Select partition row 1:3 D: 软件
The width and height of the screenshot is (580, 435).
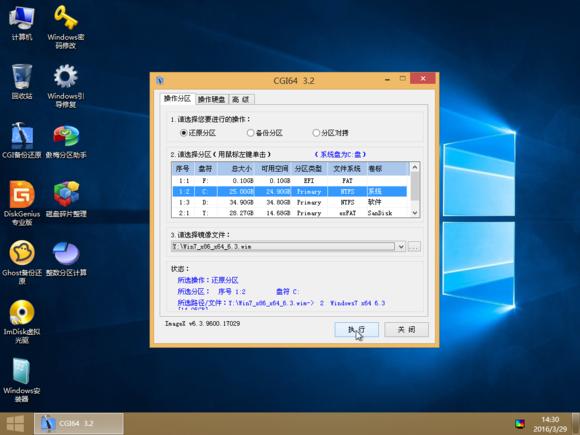click(290, 202)
